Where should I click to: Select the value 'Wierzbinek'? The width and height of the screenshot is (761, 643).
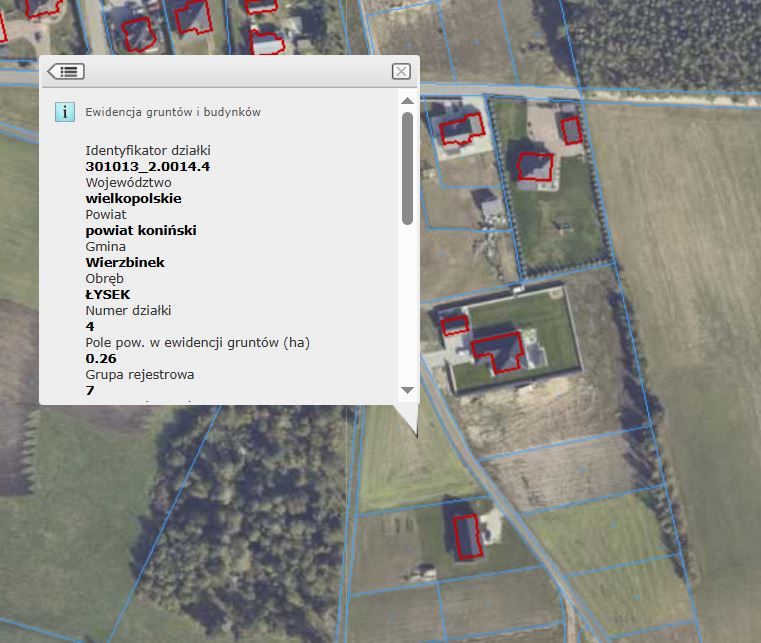pos(125,263)
